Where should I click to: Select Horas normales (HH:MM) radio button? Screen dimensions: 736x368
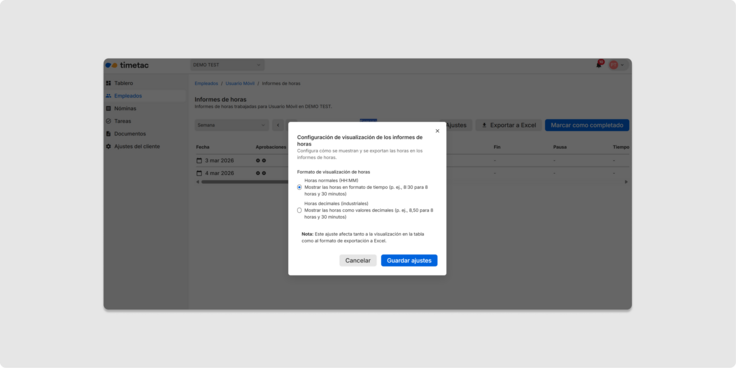tap(299, 187)
